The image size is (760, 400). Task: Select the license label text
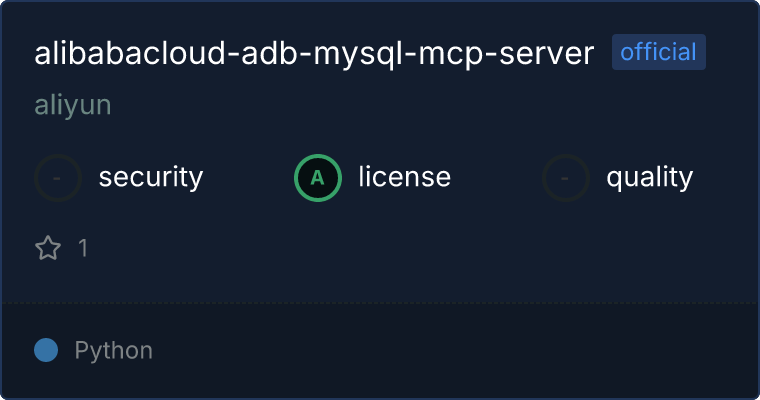pos(405,177)
